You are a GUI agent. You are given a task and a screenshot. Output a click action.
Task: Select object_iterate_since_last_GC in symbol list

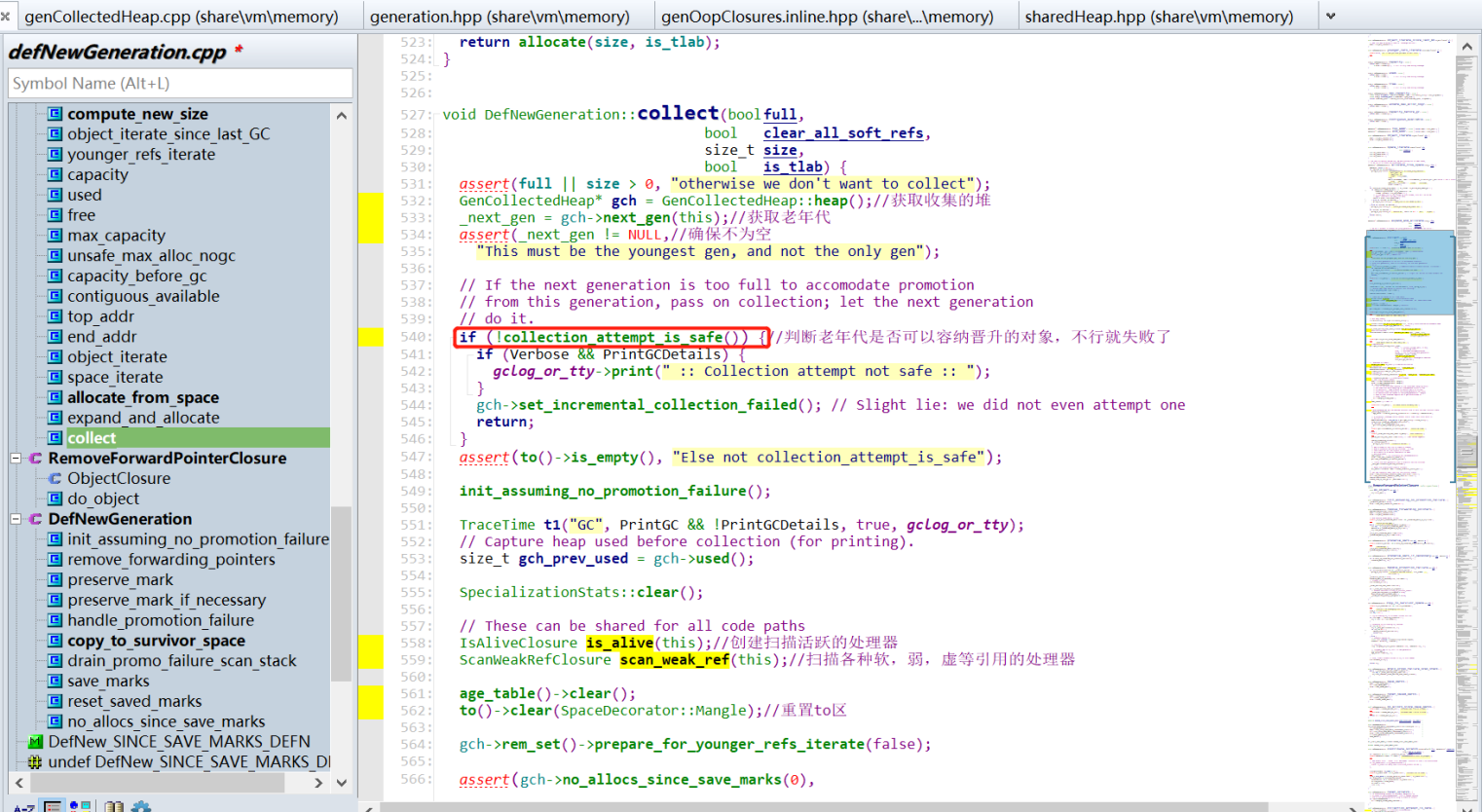168,134
